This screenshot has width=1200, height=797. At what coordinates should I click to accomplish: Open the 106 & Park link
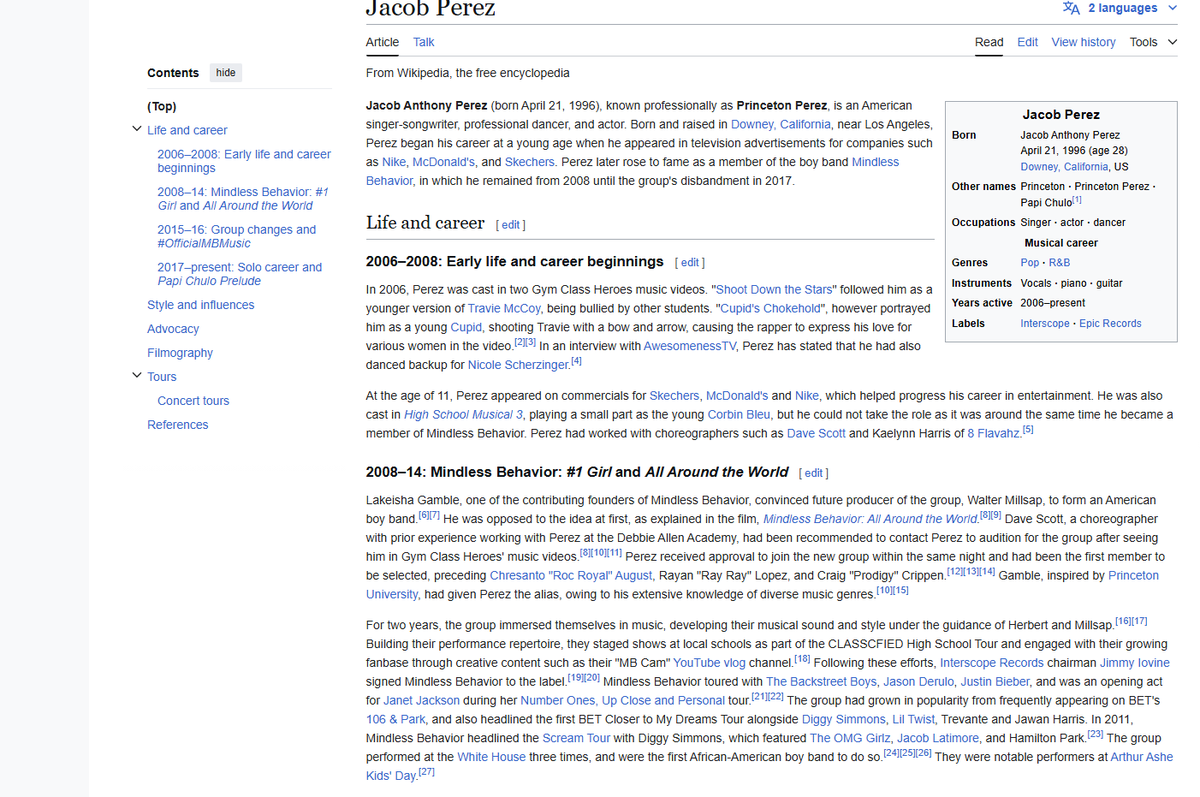coord(395,719)
